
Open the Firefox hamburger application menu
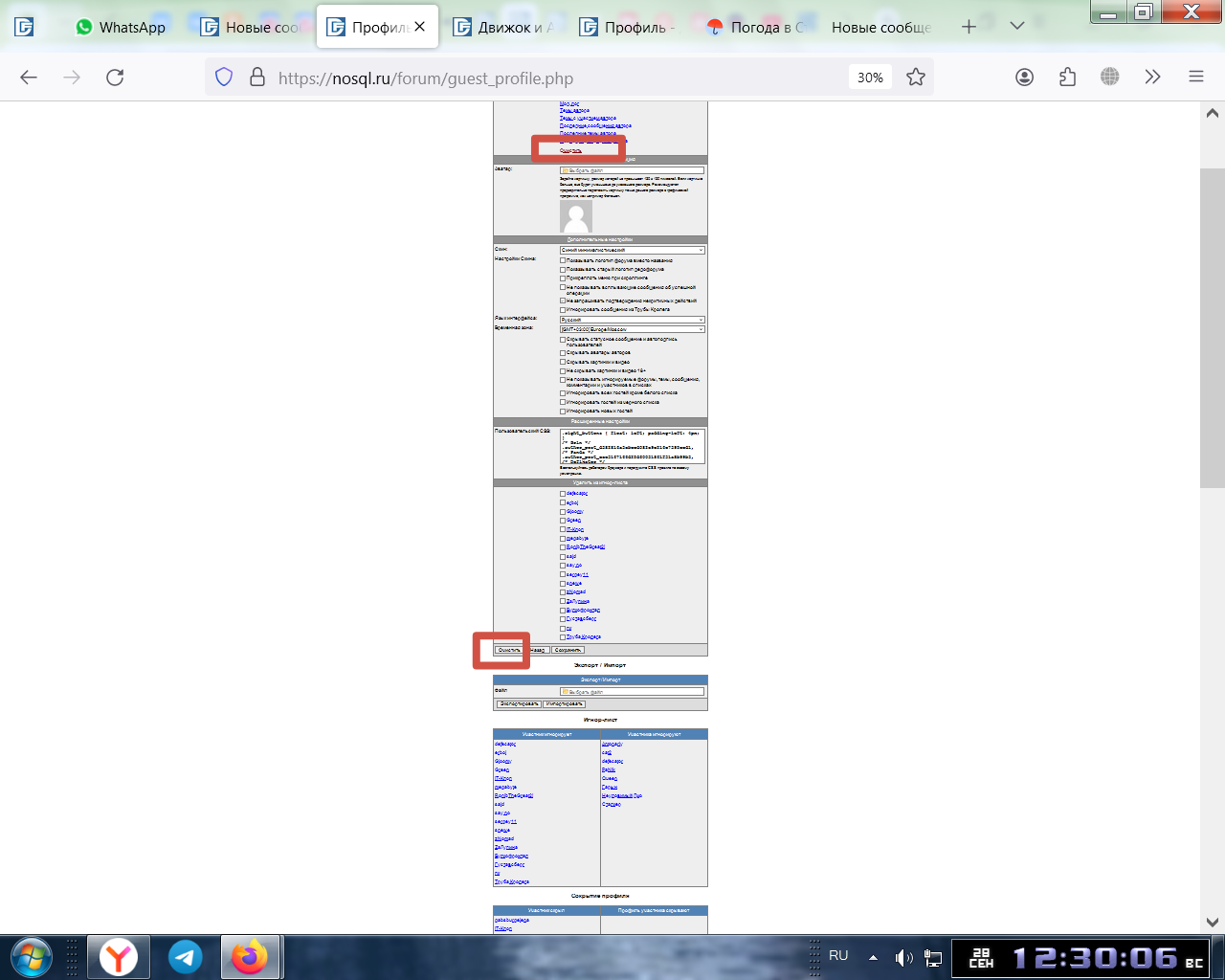point(1195,78)
